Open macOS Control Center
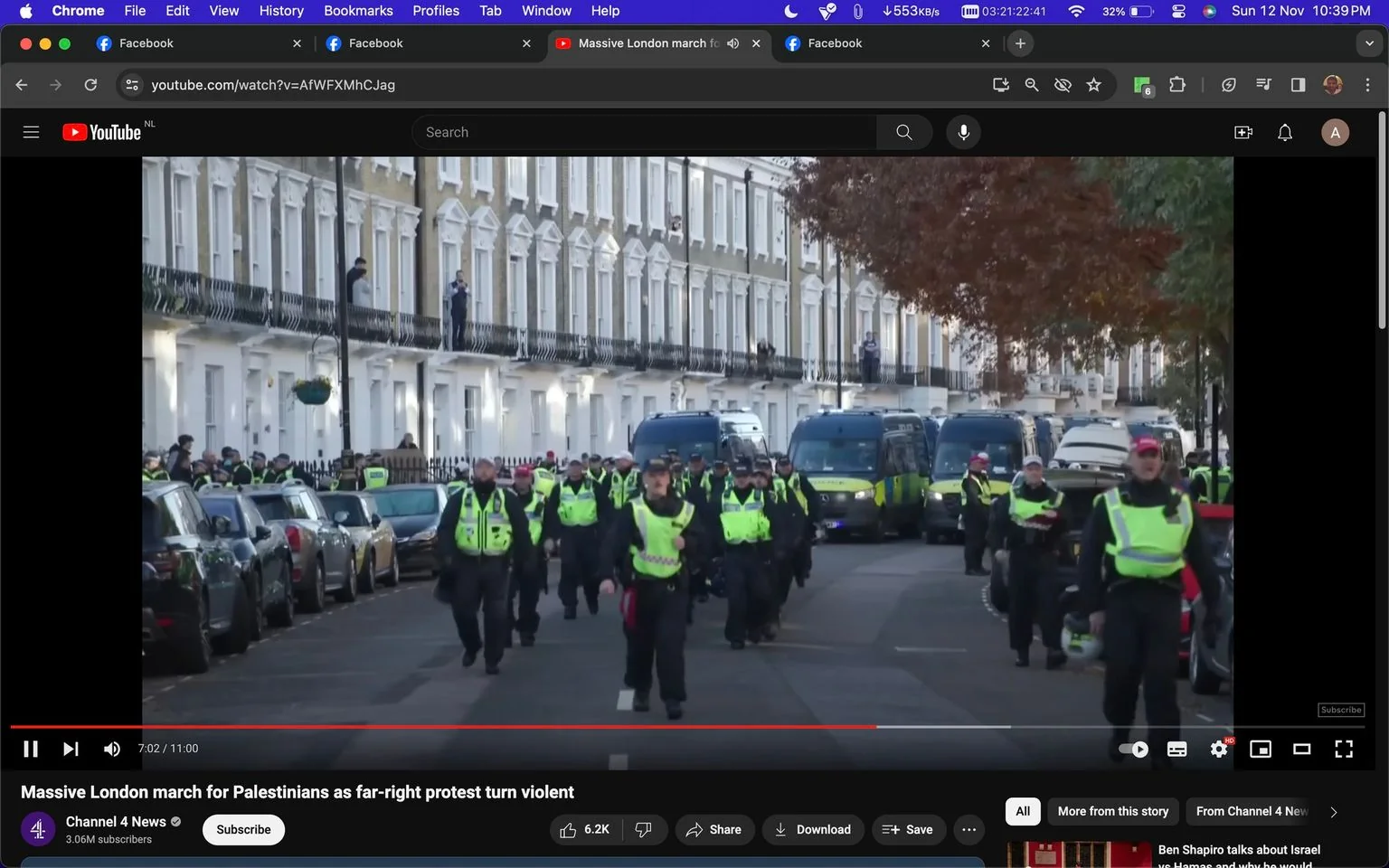1389x868 pixels. point(1178,11)
